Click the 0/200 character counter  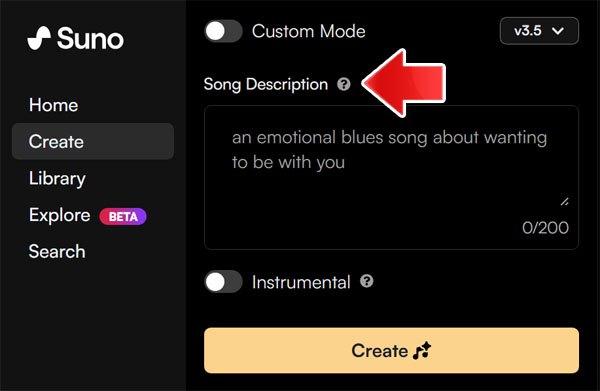(x=545, y=228)
